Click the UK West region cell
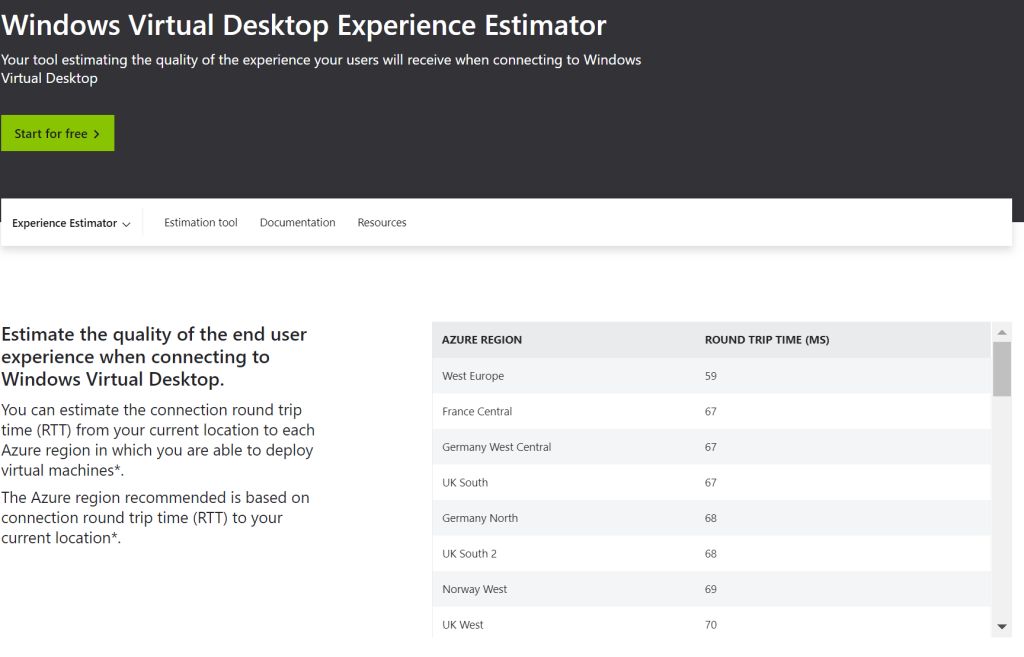Viewport: 1024px width, 657px height. [462, 625]
